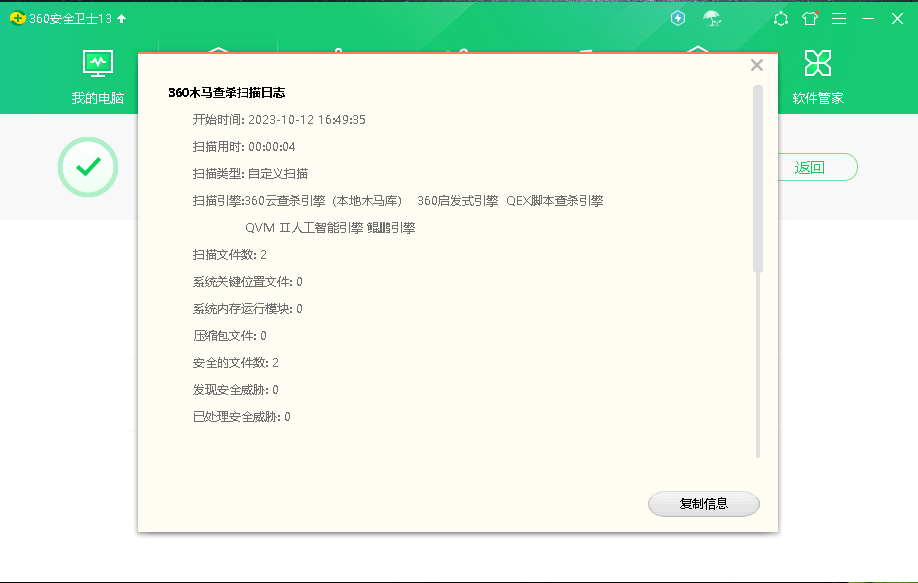Click the 扫描引擎 line with 360云查杀引擎

[398, 201]
